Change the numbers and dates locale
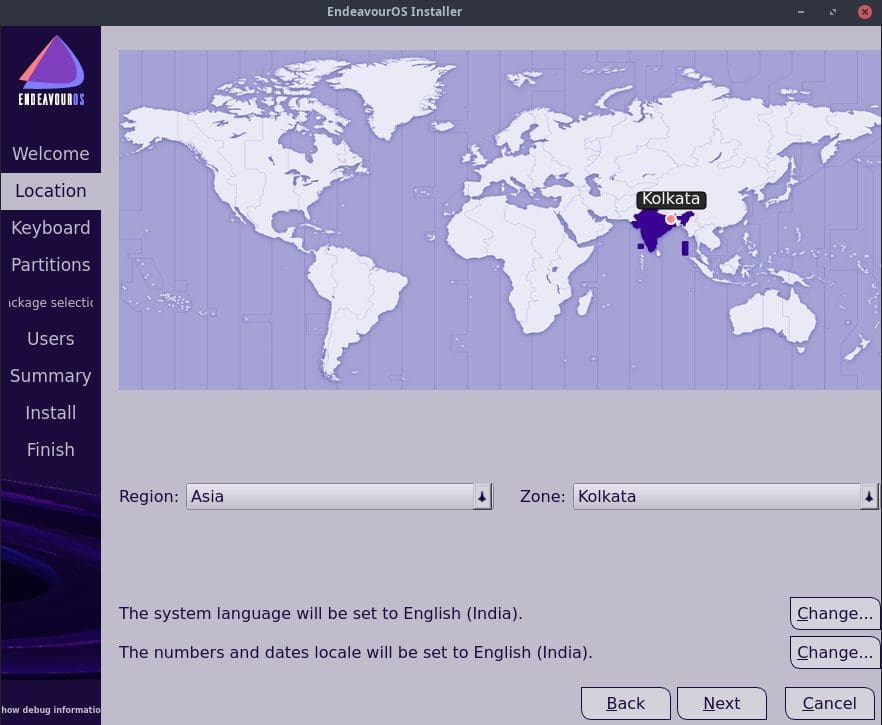 click(835, 652)
